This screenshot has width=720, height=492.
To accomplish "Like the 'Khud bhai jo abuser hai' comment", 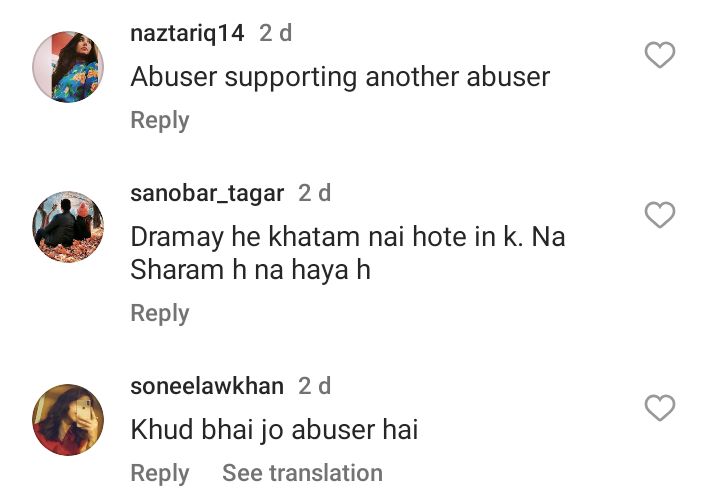I will 660,407.
